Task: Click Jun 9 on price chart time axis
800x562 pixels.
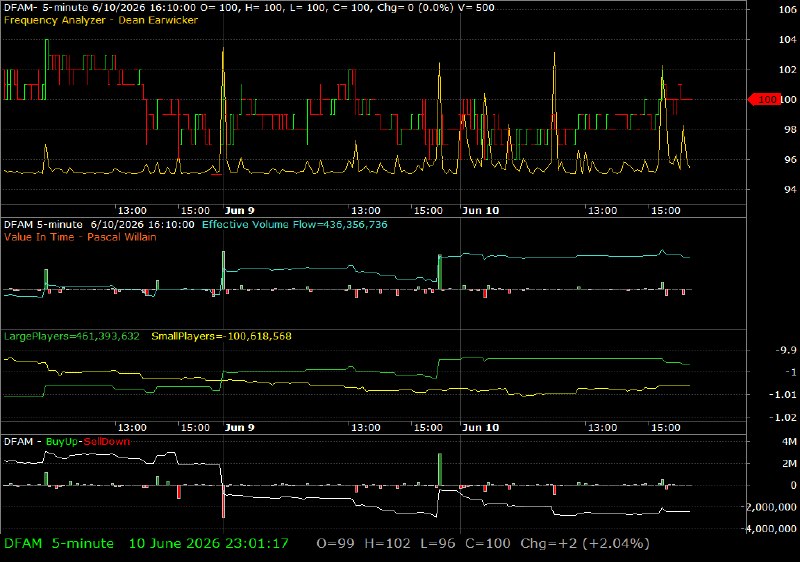Action: (239, 211)
